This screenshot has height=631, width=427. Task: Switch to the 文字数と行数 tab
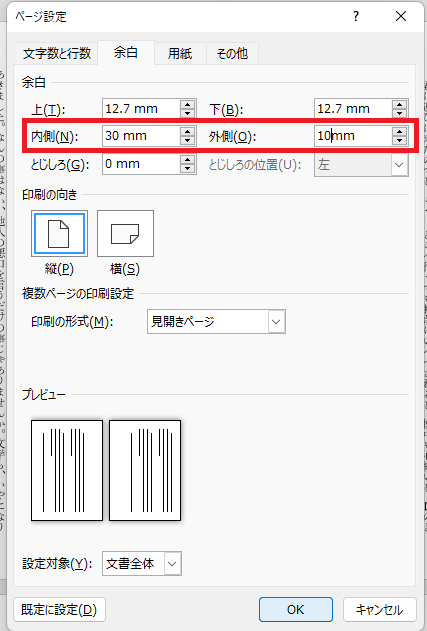56,53
